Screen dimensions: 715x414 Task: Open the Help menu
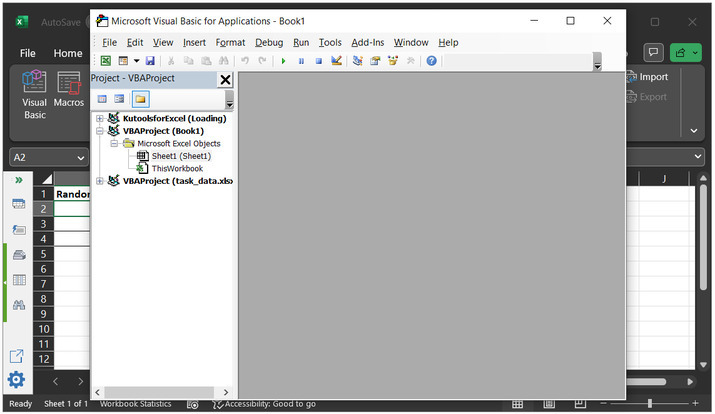pyautogui.click(x=448, y=42)
